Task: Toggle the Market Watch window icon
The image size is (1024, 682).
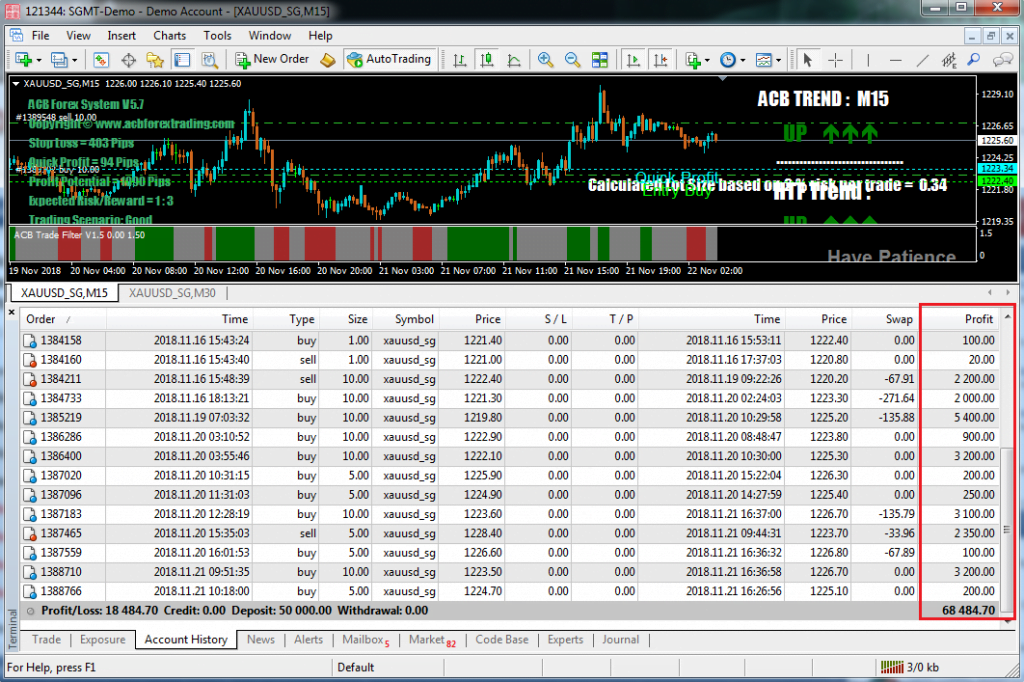Action: (x=101, y=60)
